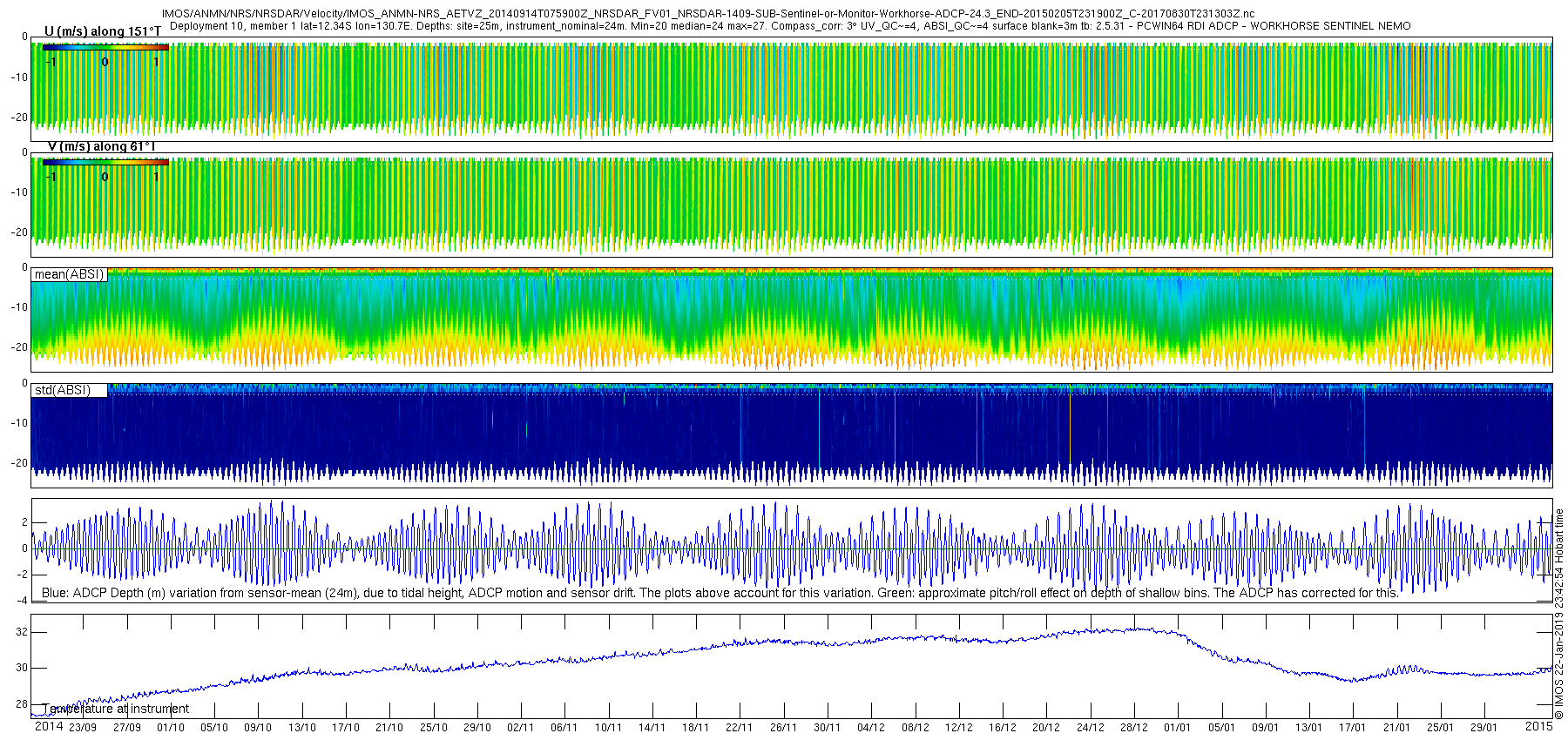The height and width of the screenshot is (740, 1568).
Task: Click the IMOS copyright timestamp vertical text
Action: click(1559, 614)
